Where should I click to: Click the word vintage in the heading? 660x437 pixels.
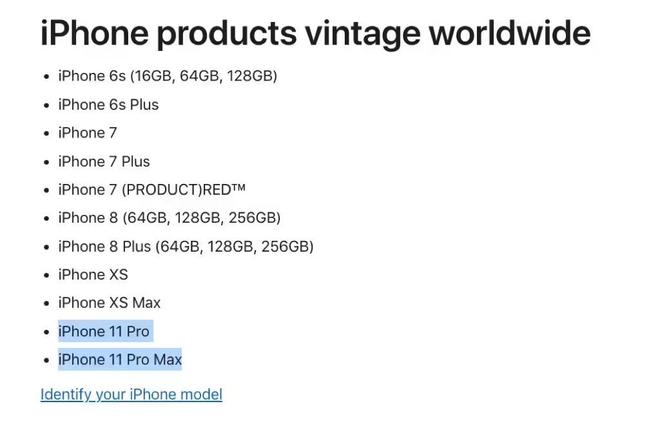(x=362, y=35)
